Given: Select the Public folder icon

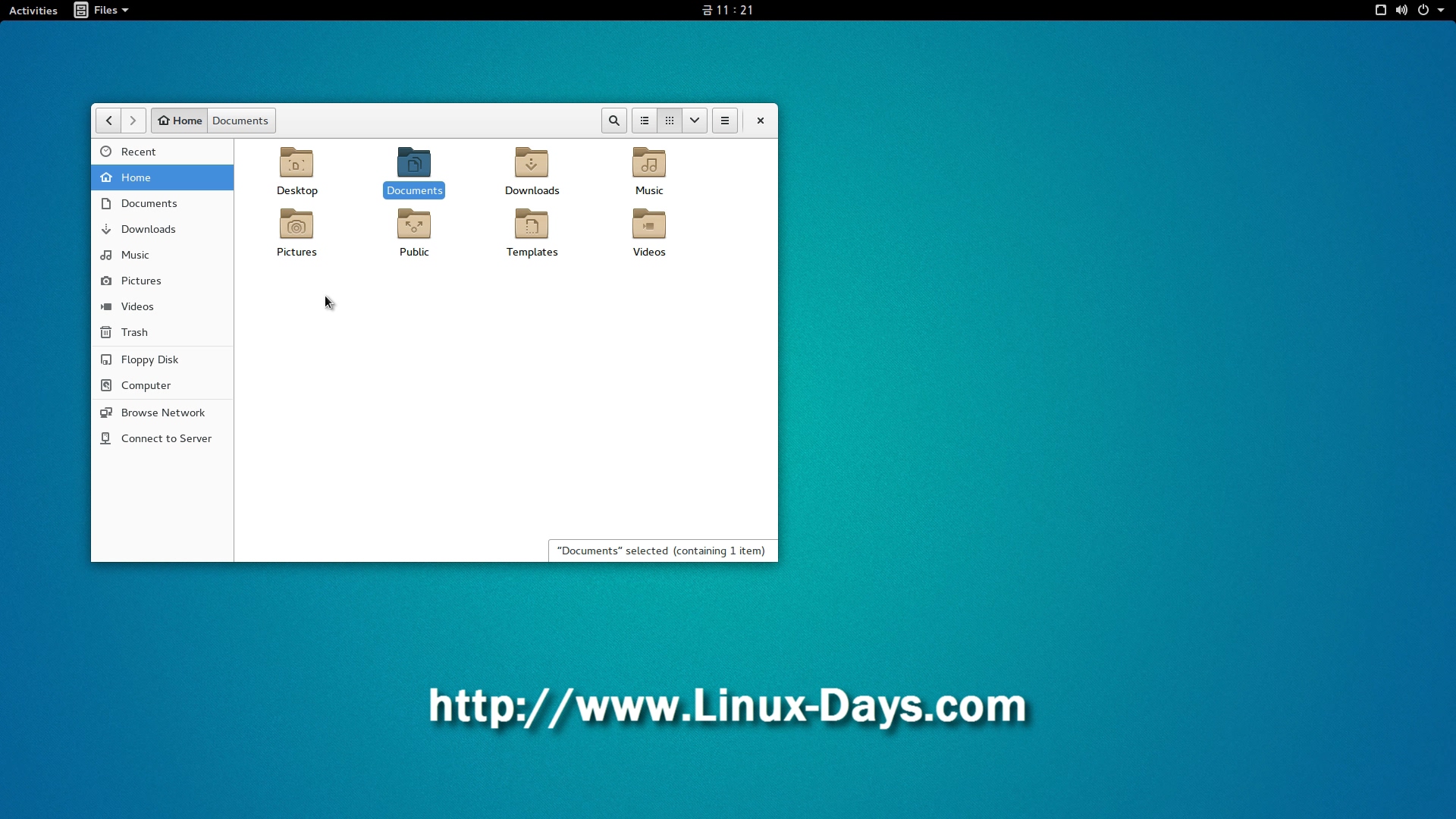Looking at the screenshot, I should pos(414,224).
